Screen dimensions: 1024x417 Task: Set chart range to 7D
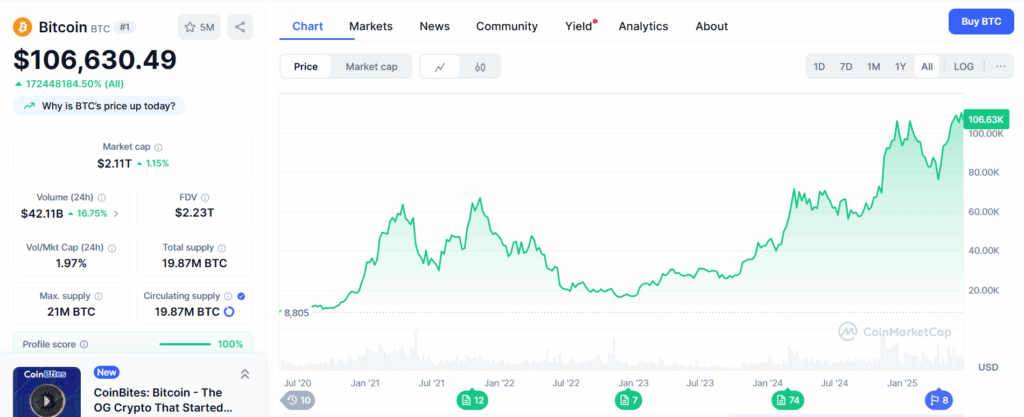click(x=846, y=67)
